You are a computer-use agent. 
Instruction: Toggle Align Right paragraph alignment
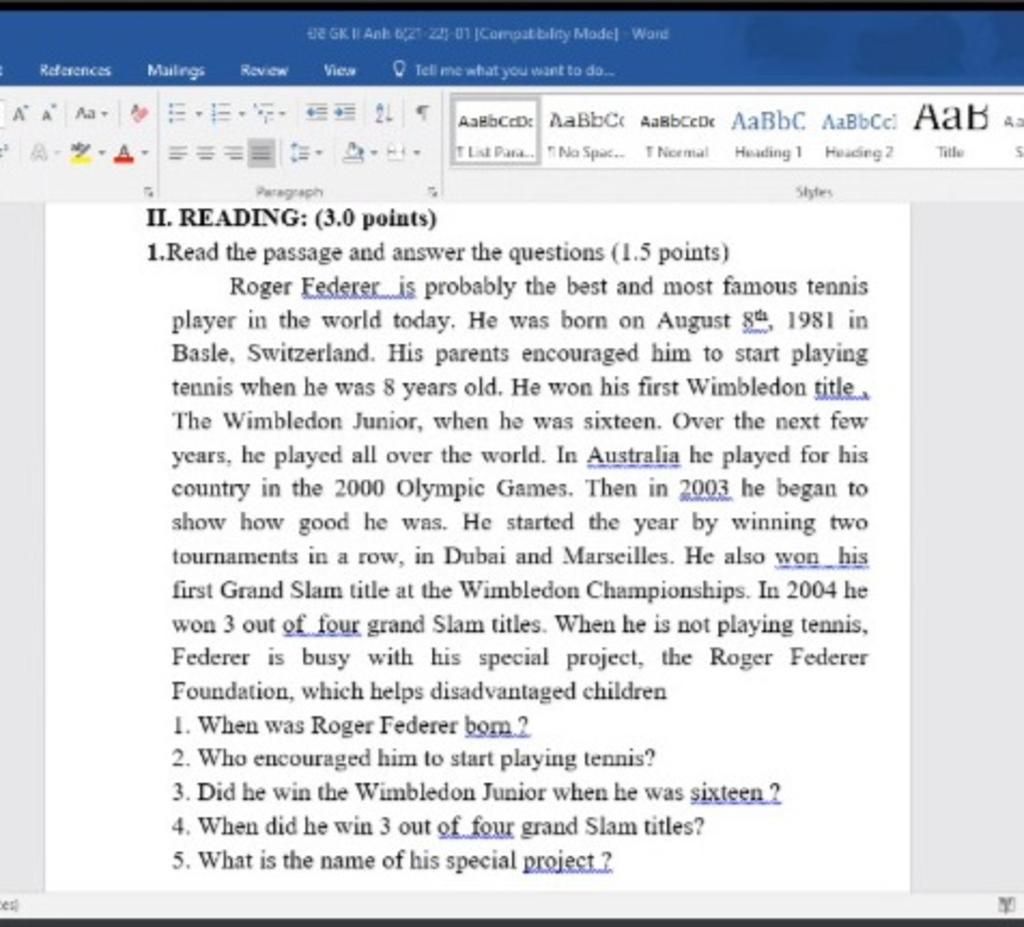[x=233, y=154]
